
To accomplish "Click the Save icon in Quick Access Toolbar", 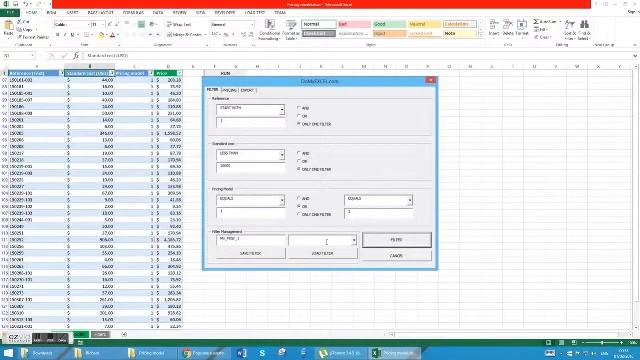I will (x=16, y=4).
